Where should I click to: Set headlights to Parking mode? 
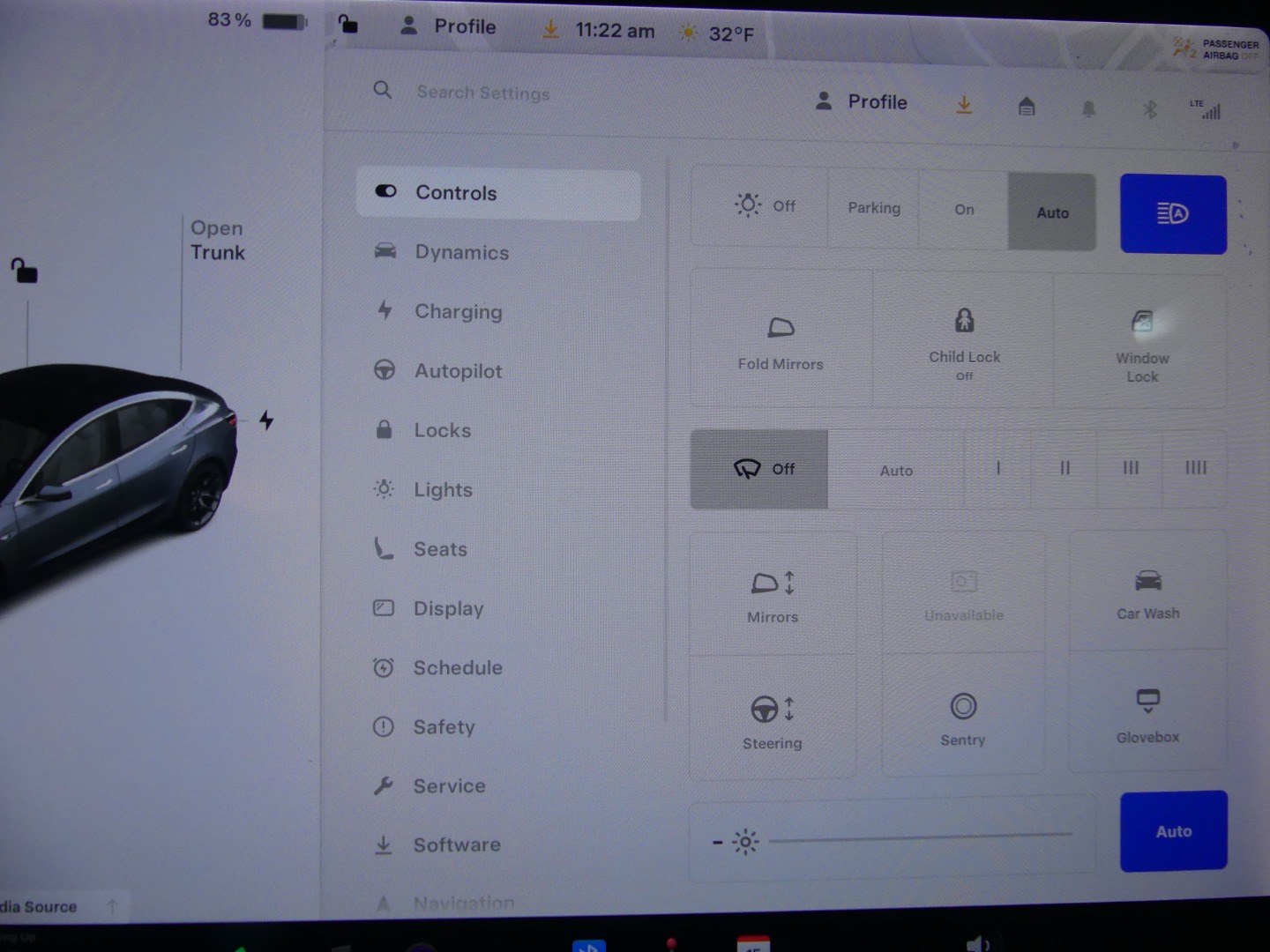[874, 209]
